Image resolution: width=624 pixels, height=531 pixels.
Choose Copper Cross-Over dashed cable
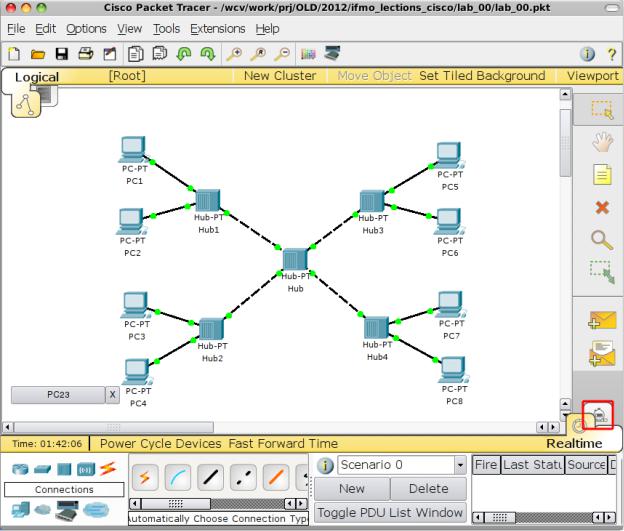click(x=243, y=477)
